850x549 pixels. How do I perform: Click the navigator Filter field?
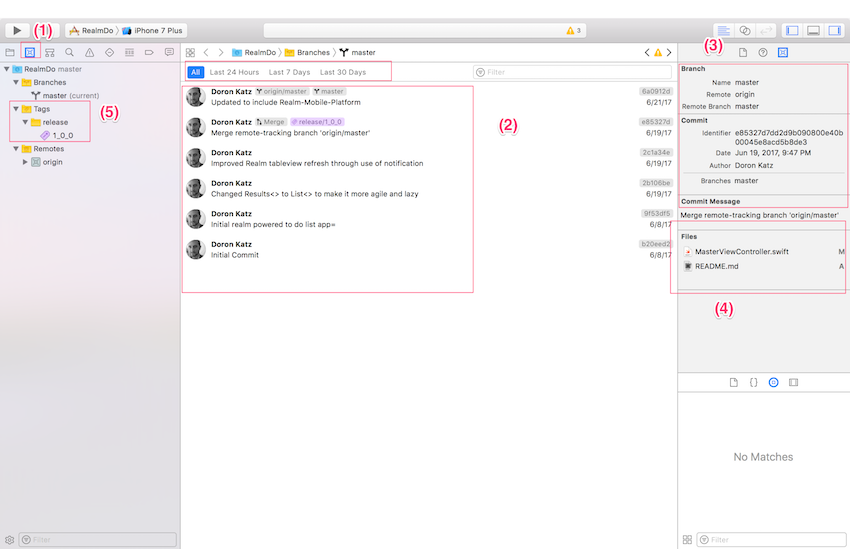[98, 540]
